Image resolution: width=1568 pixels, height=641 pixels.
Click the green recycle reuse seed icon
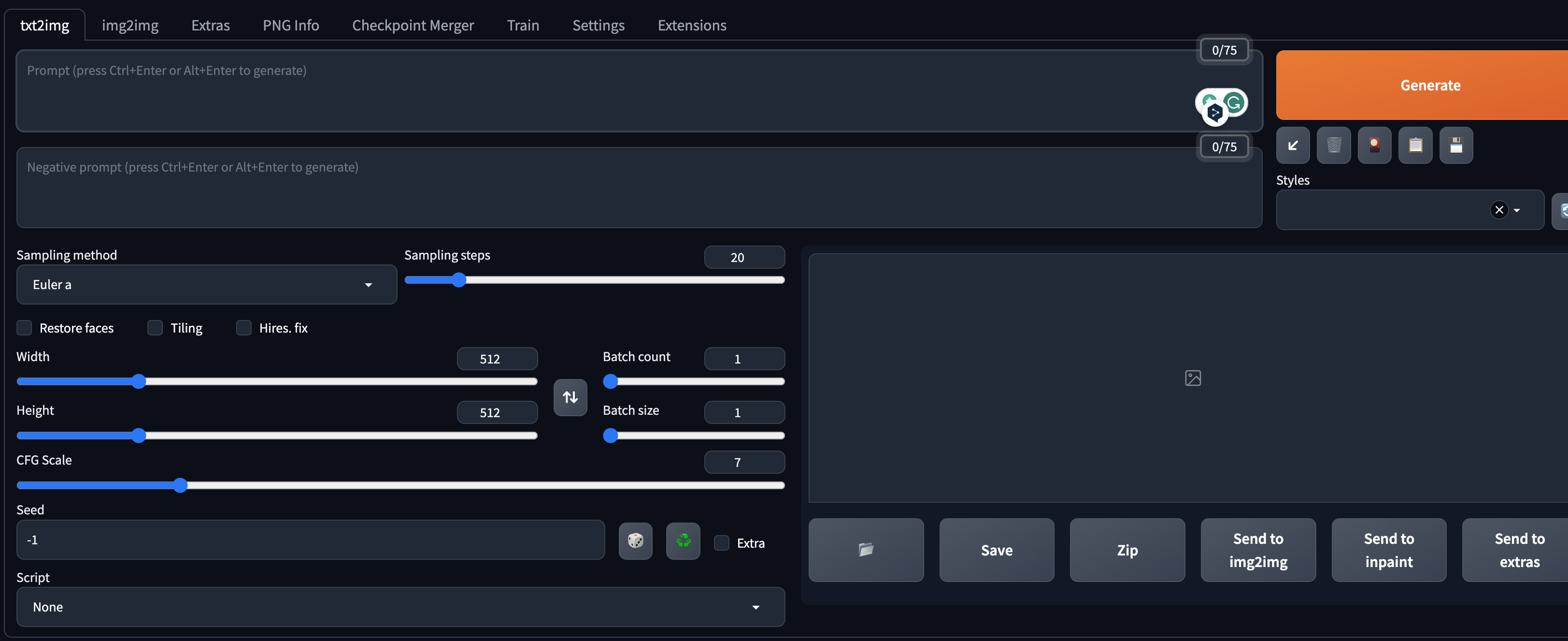(683, 540)
